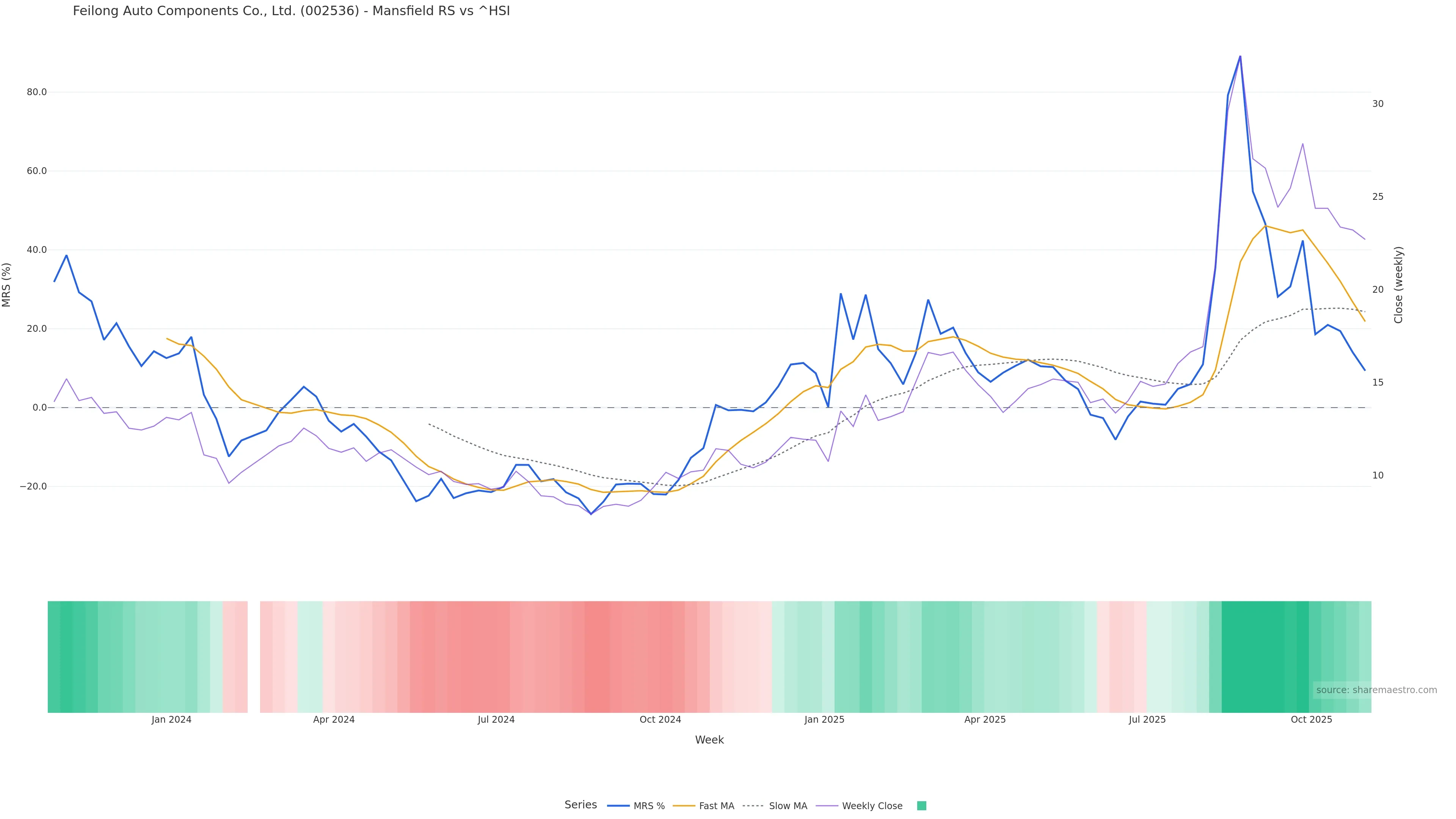
Task: Click the Jul 2025 x-axis tick label
Action: coord(1147,720)
